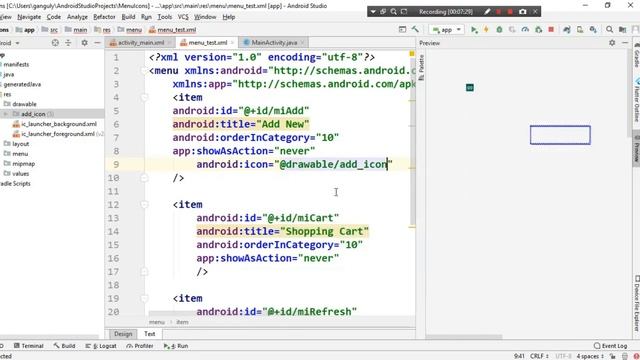Click the Collapse All icon in Project panel
Image resolution: width=640 pixels, height=360 pixels.
68,42
